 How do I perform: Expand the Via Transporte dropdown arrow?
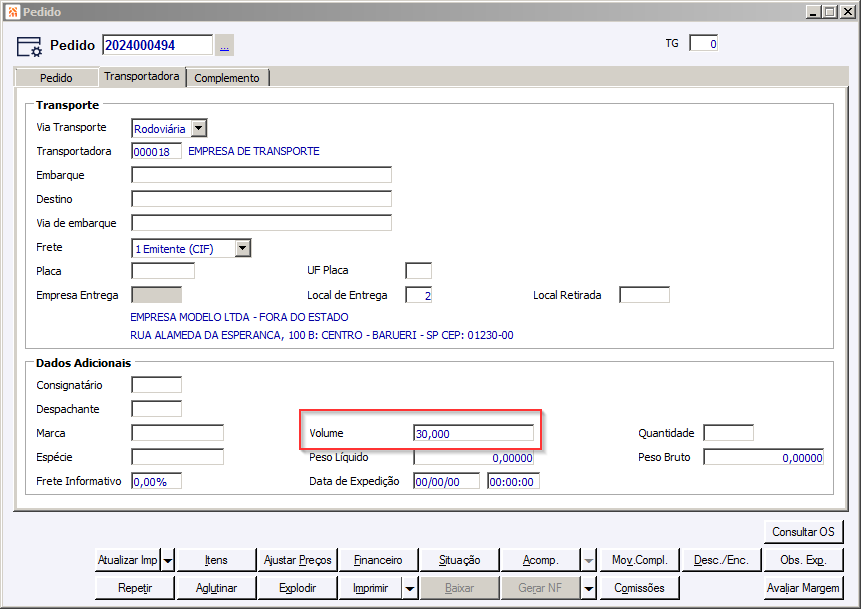point(199,128)
